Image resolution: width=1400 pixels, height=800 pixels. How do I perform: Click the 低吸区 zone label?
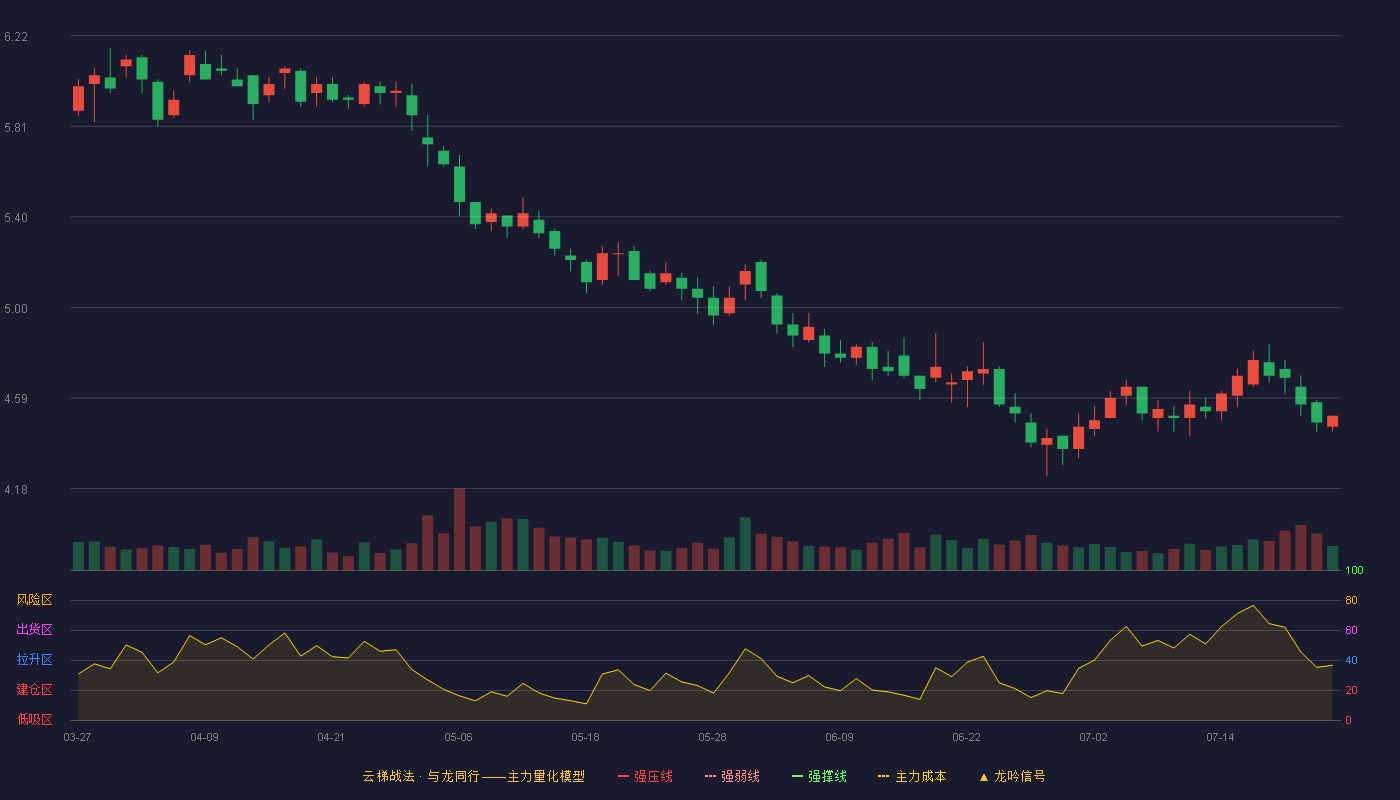pos(35,719)
